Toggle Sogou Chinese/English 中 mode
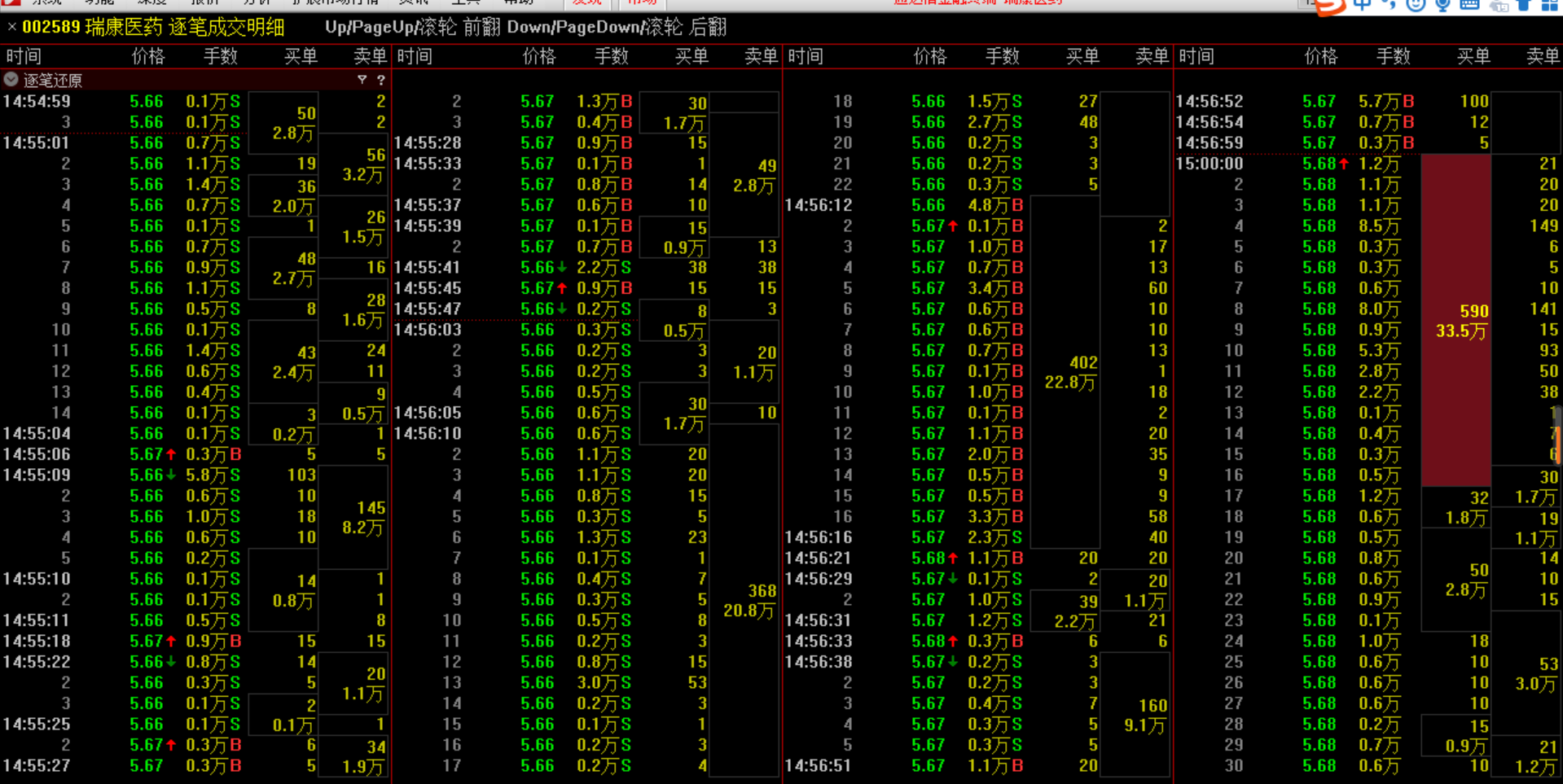The image size is (1563, 784). click(x=1361, y=5)
